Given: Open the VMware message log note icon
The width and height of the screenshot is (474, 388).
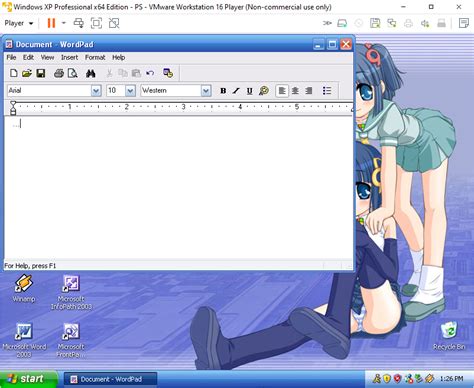Looking at the screenshot, I should point(464,23).
